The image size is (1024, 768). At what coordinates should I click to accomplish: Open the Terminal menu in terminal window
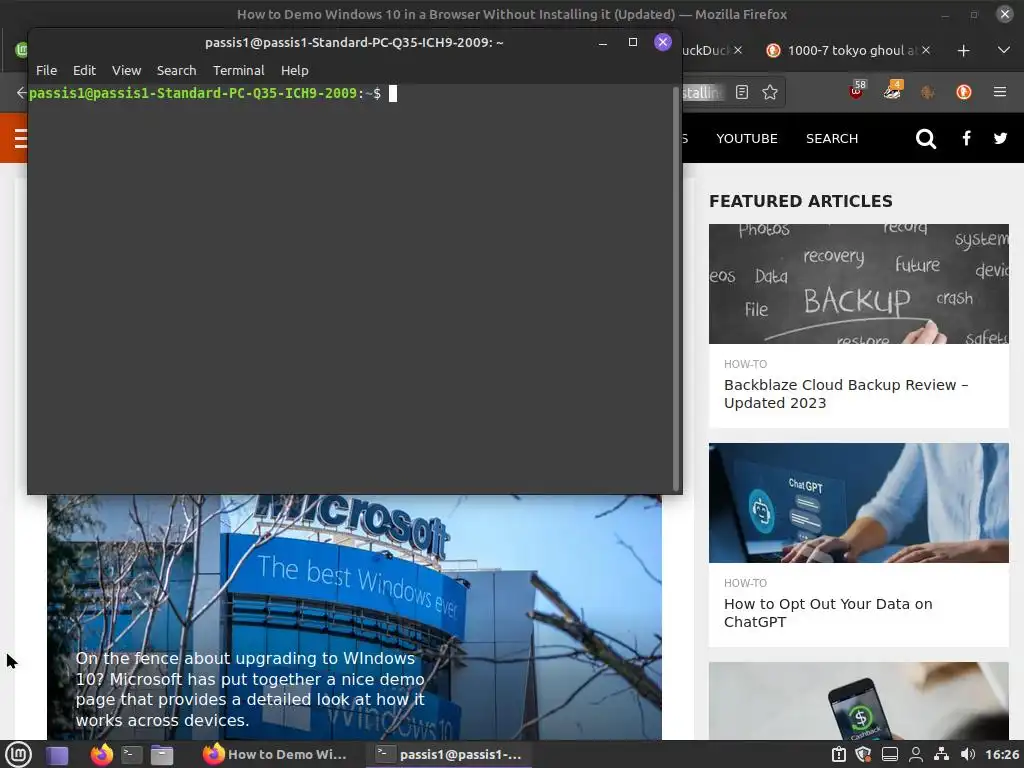pos(238,71)
